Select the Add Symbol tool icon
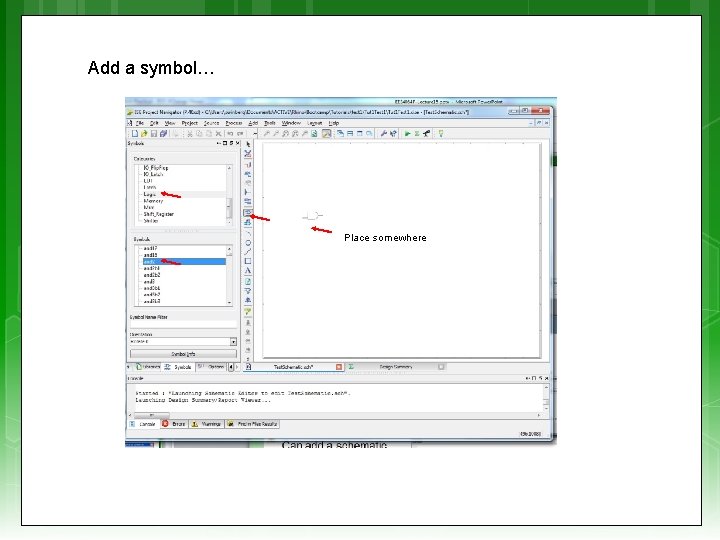This screenshot has width=720, height=540. coord(248,213)
